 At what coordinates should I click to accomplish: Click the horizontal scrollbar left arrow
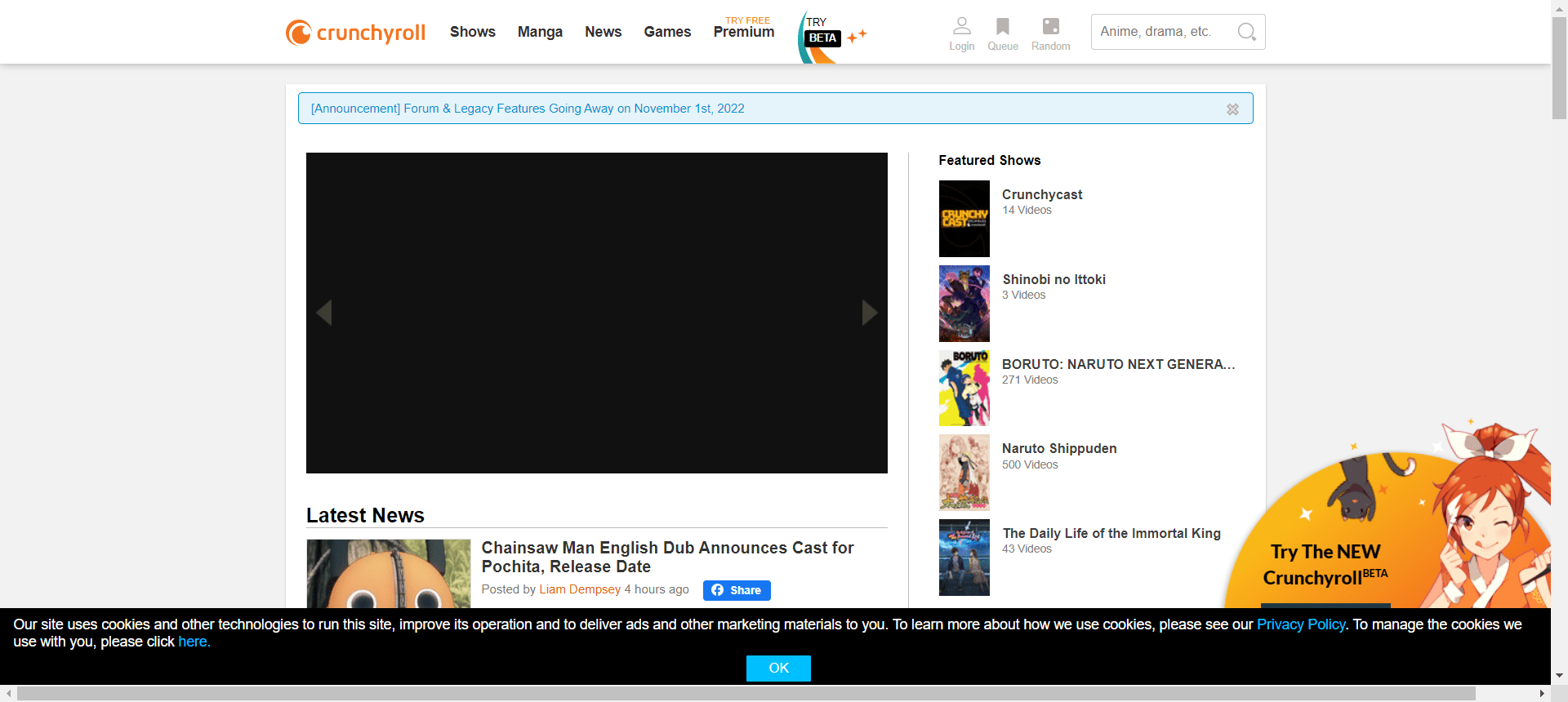coord(8,693)
